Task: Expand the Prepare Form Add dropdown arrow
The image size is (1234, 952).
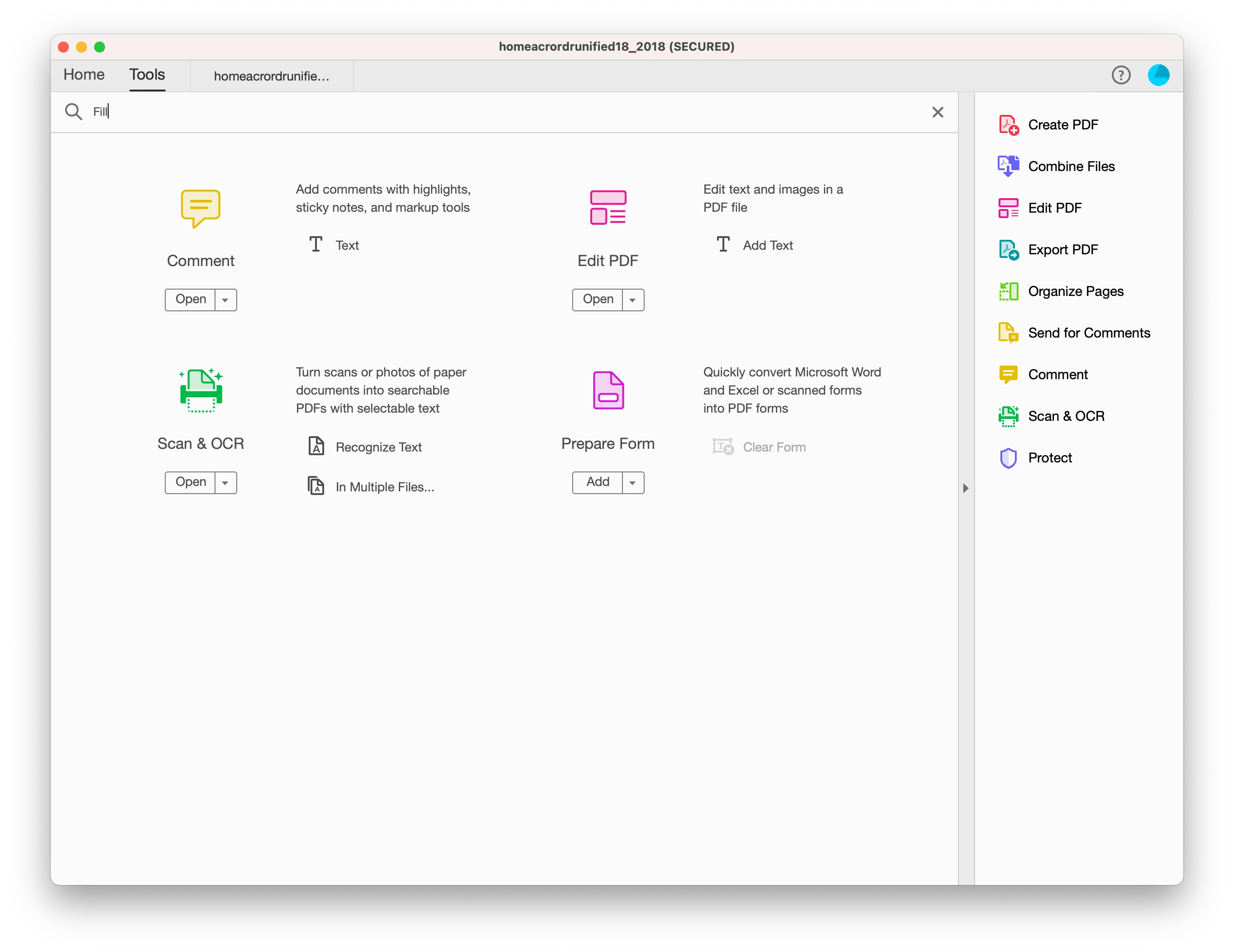Action: (x=633, y=483)
